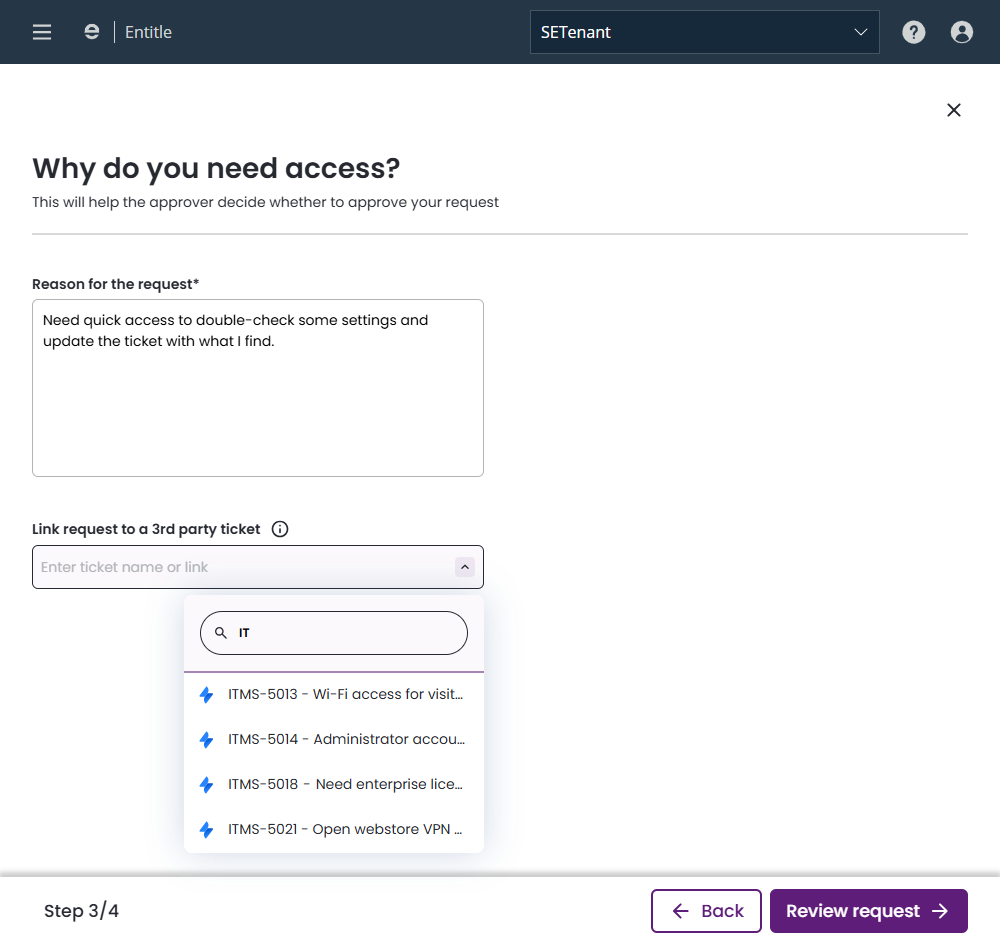Close the access request dialog
The height and width of the screenshot is (945, 1000).
[953, 110]
